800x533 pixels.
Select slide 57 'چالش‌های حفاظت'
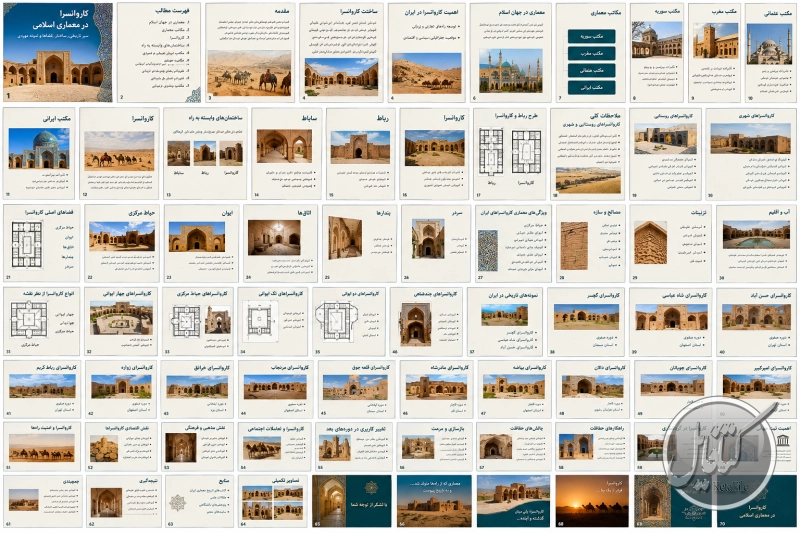[x=514, y=446]
